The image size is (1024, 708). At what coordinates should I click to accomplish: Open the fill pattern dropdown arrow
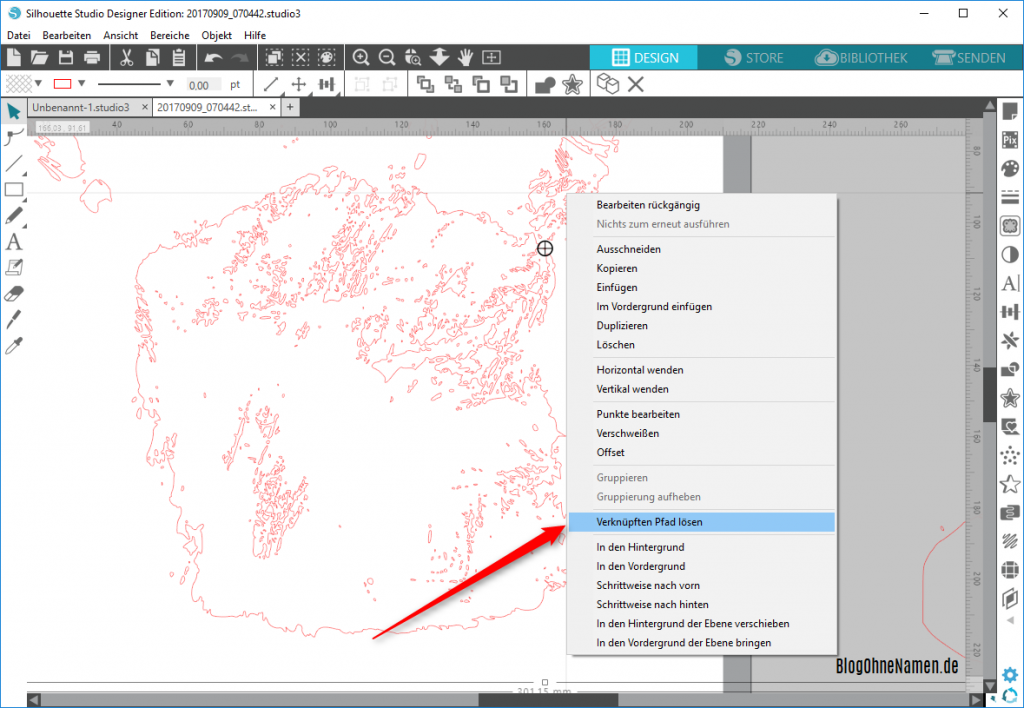coord(38,84)
